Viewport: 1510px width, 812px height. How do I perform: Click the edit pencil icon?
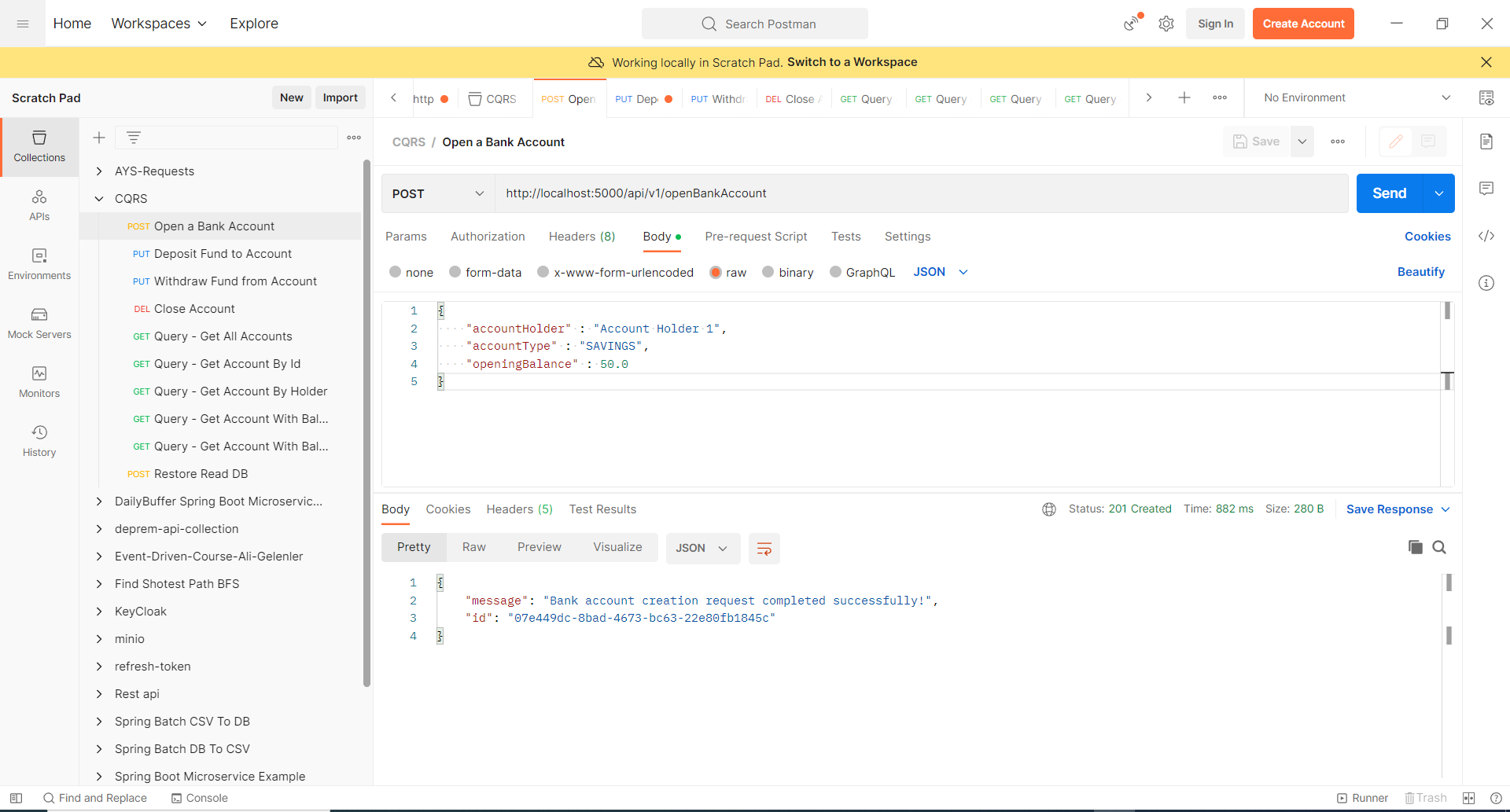click(1396, 141)
